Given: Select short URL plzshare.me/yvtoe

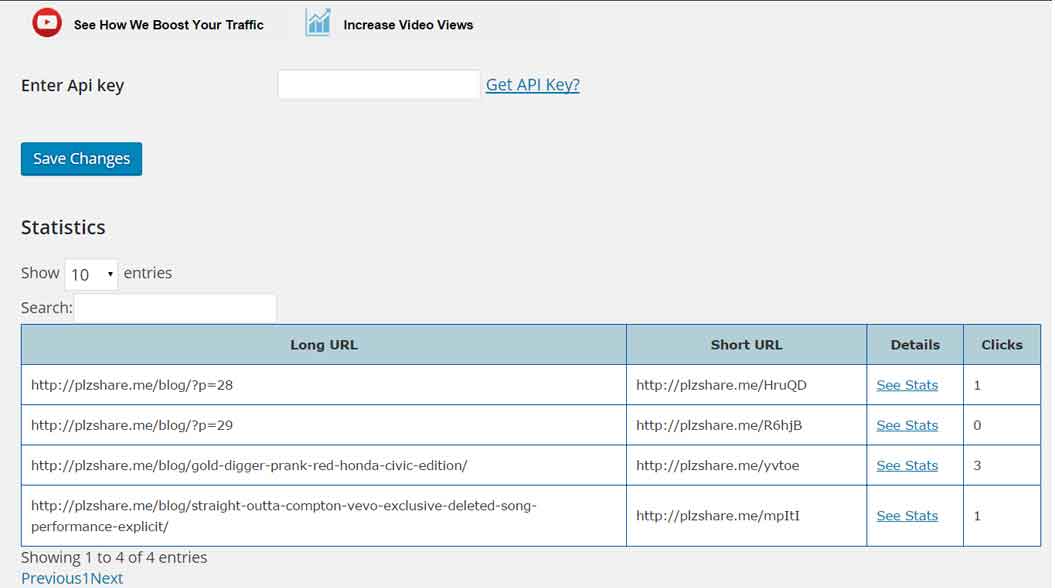Looking at the screenshot, I should click(718, 466).
